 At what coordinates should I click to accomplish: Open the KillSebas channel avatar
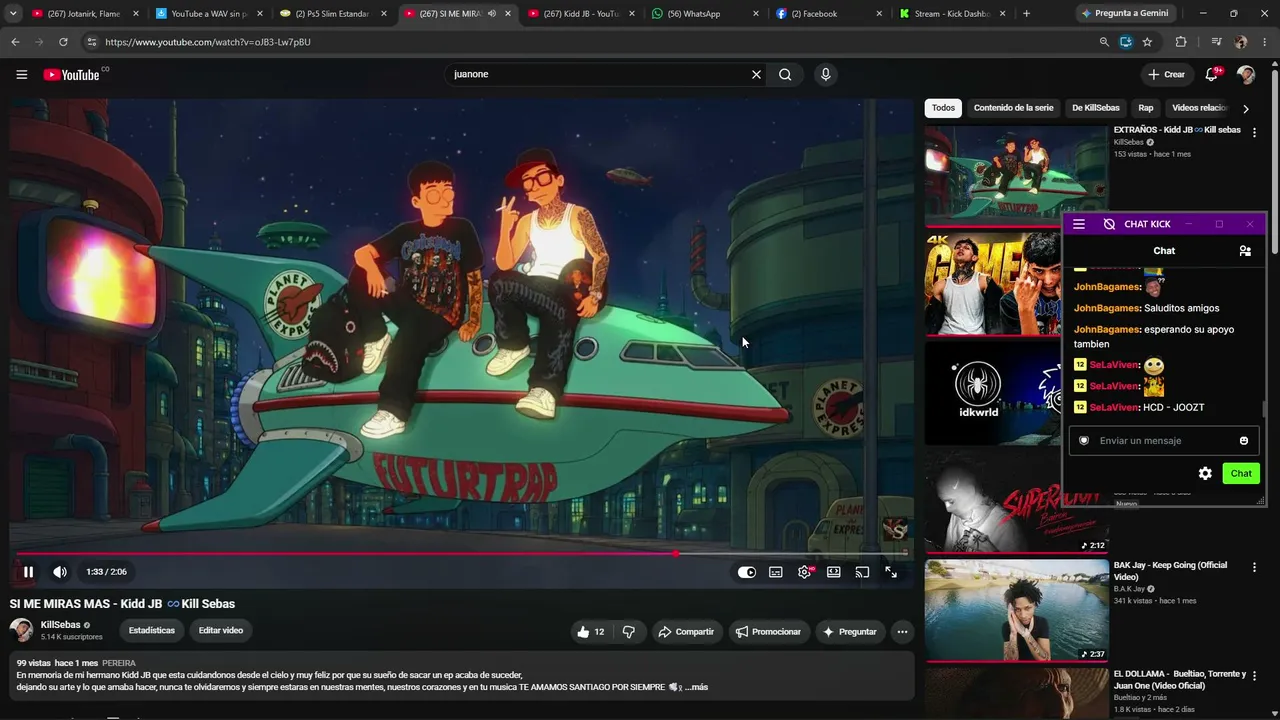pos(21,630)
